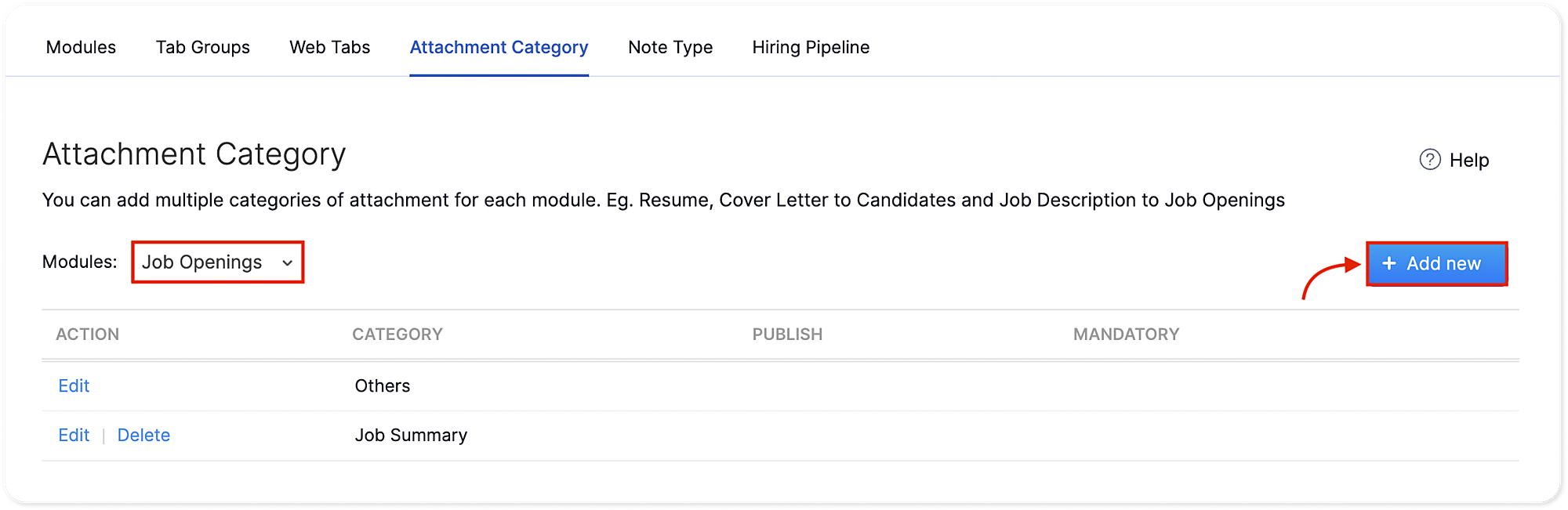Click the question mark Help icon

[1430, 160]
